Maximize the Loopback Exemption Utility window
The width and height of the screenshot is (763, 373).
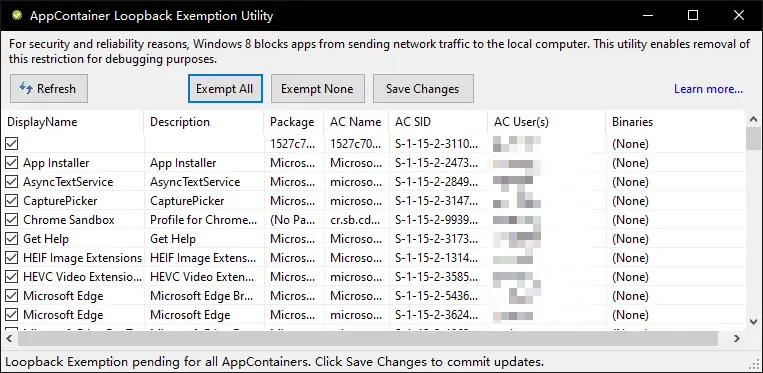tap(693, 15)
